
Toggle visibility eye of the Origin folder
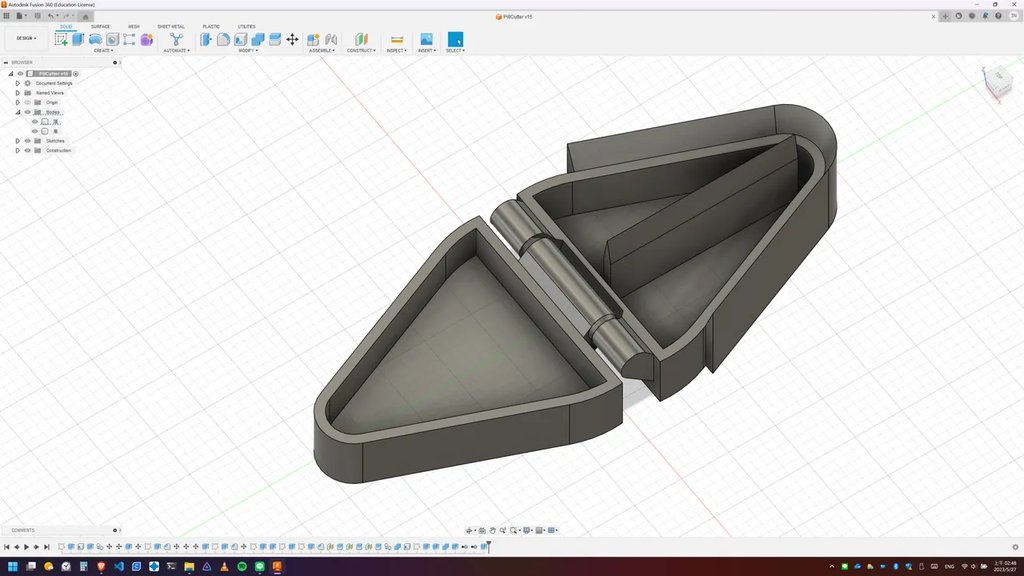[27, 102]
